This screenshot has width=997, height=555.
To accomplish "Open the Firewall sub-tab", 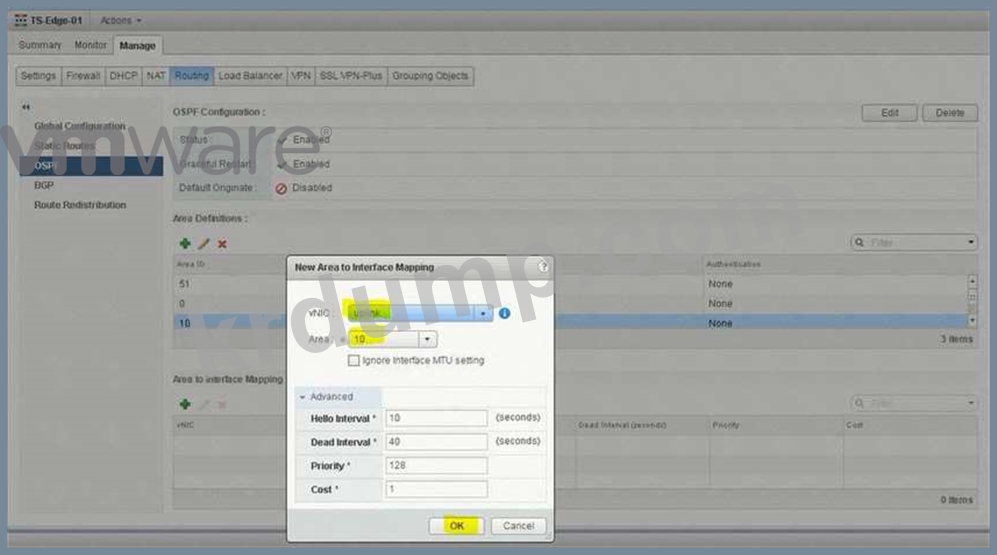I will 83,76.
